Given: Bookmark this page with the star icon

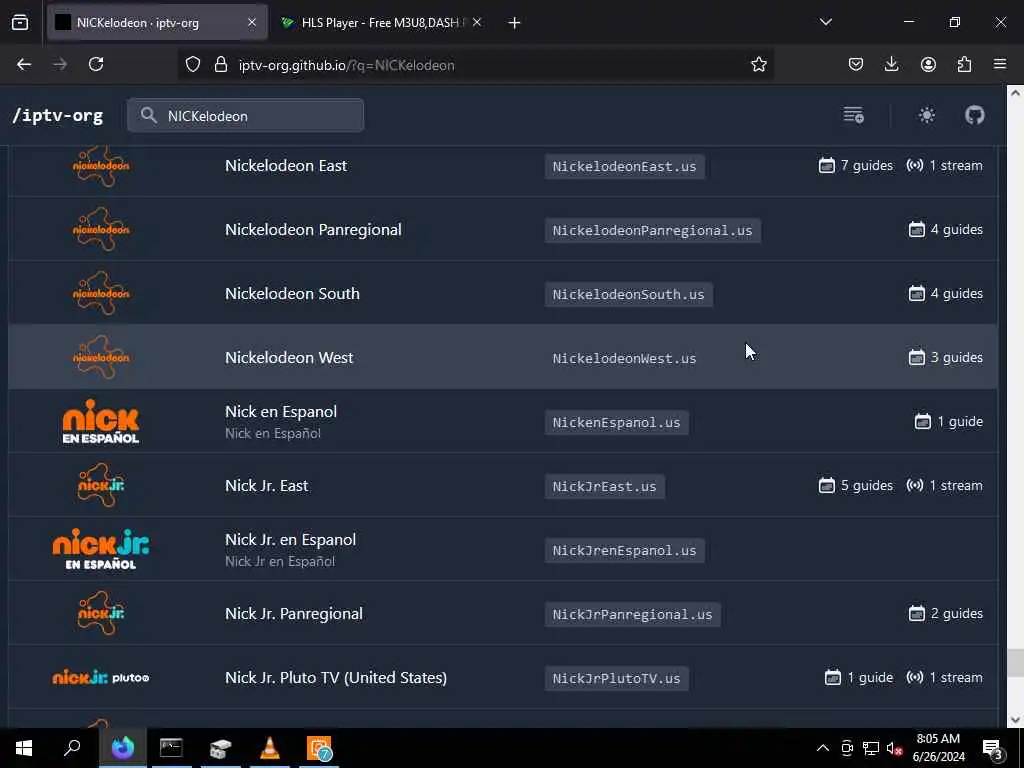Looking at the screenshot, I should point(758,65).
